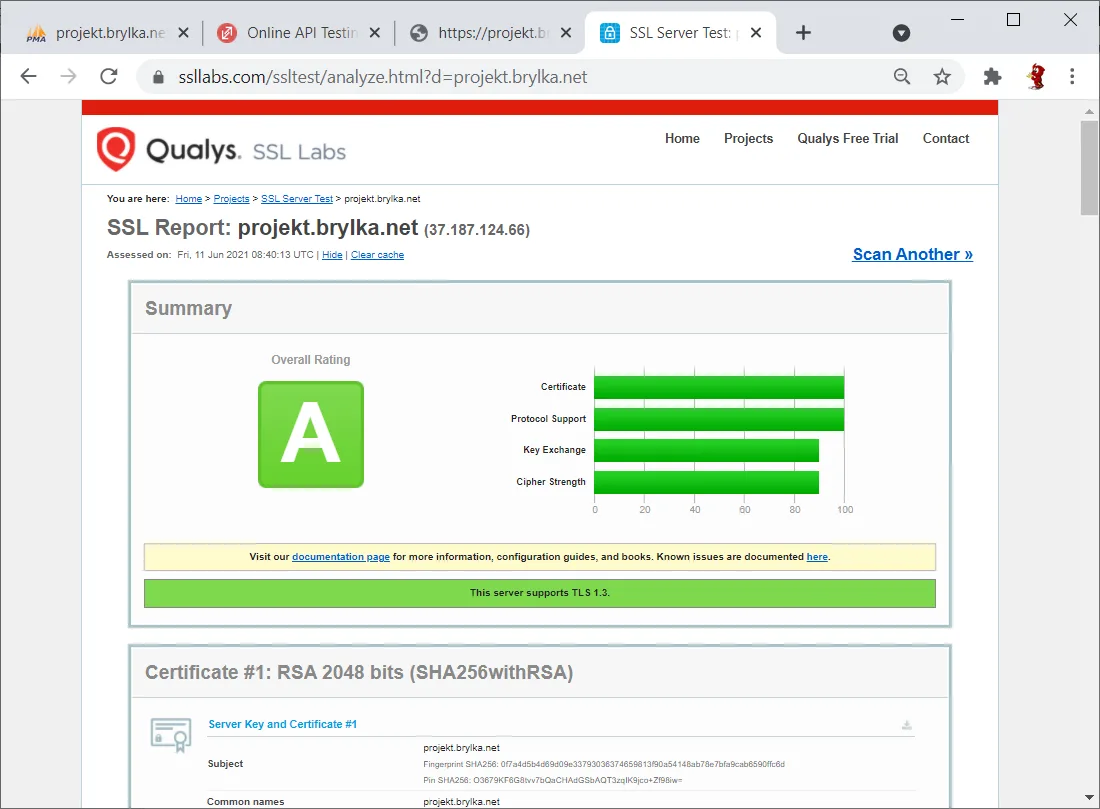Screen dimensions: 1100x809
Task: Click the IP address 37.187.124.66
Action: 477,230
